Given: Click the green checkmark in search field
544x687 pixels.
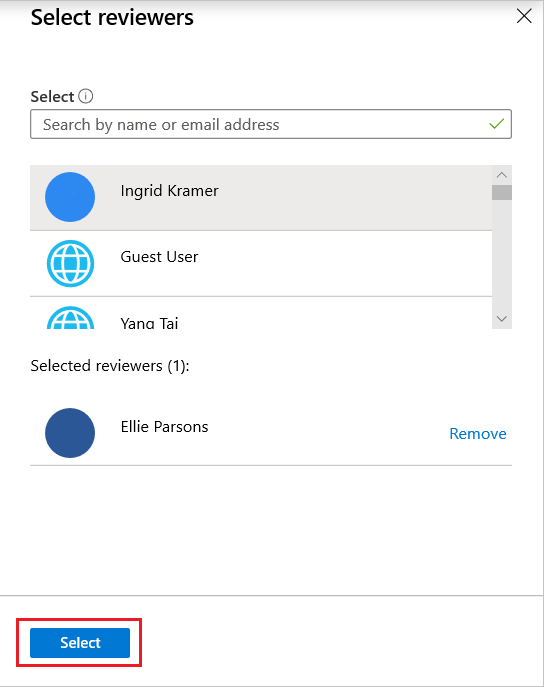Looking at the screenshot, I should (496, 124).
